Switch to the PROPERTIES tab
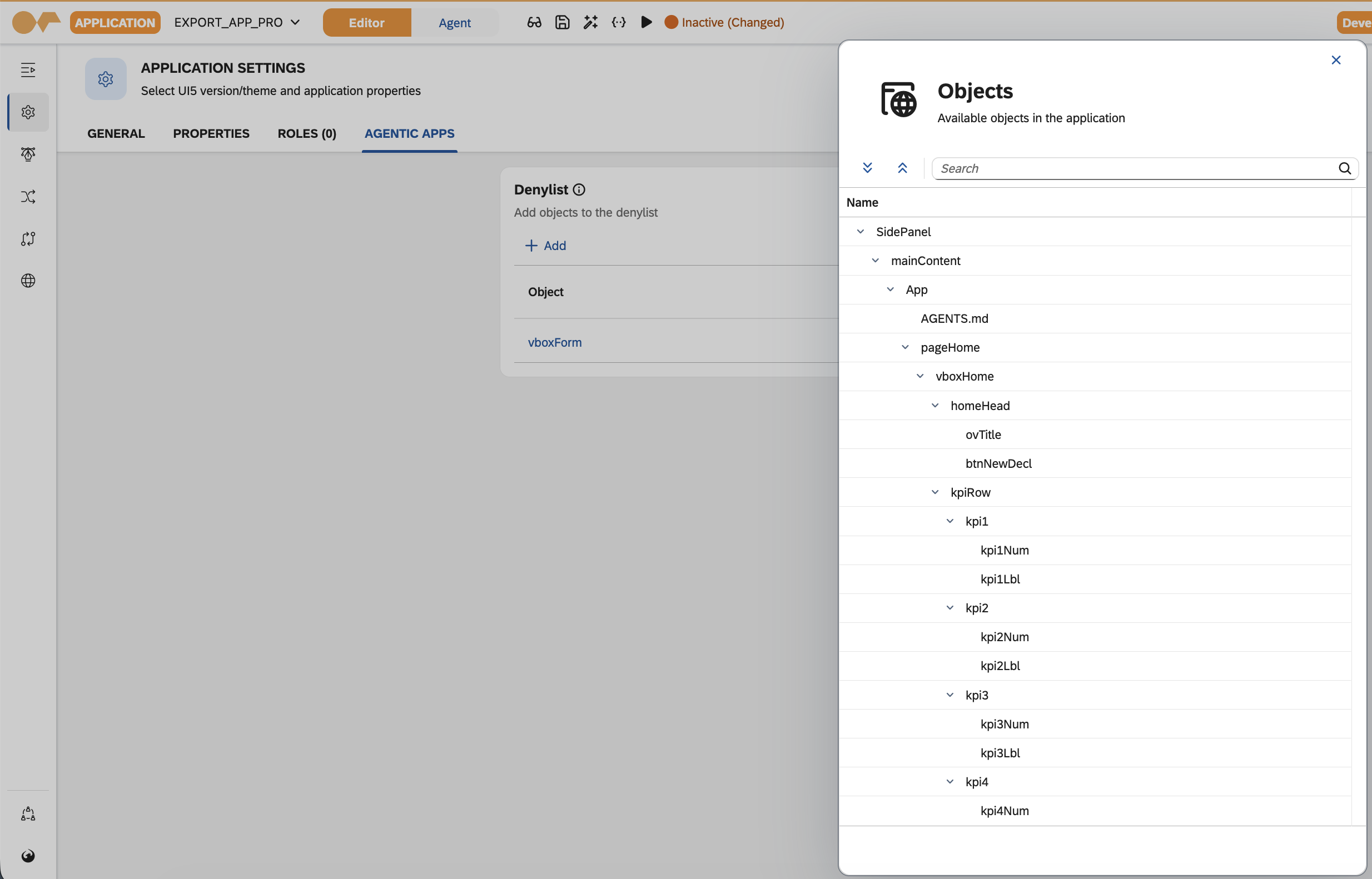 (211, 133)
